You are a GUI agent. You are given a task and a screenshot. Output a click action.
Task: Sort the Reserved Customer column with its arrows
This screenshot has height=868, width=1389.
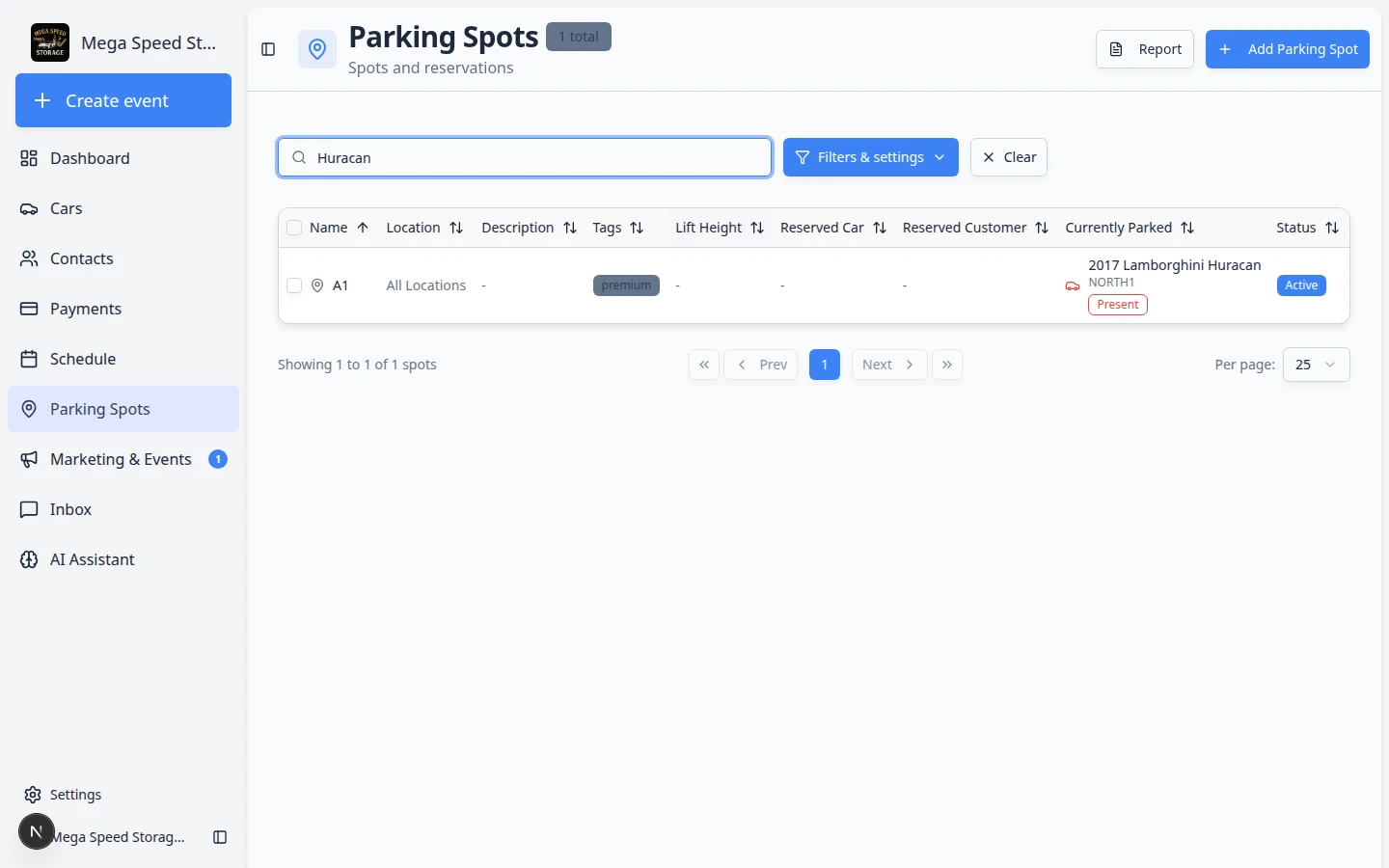(1042, 228)
